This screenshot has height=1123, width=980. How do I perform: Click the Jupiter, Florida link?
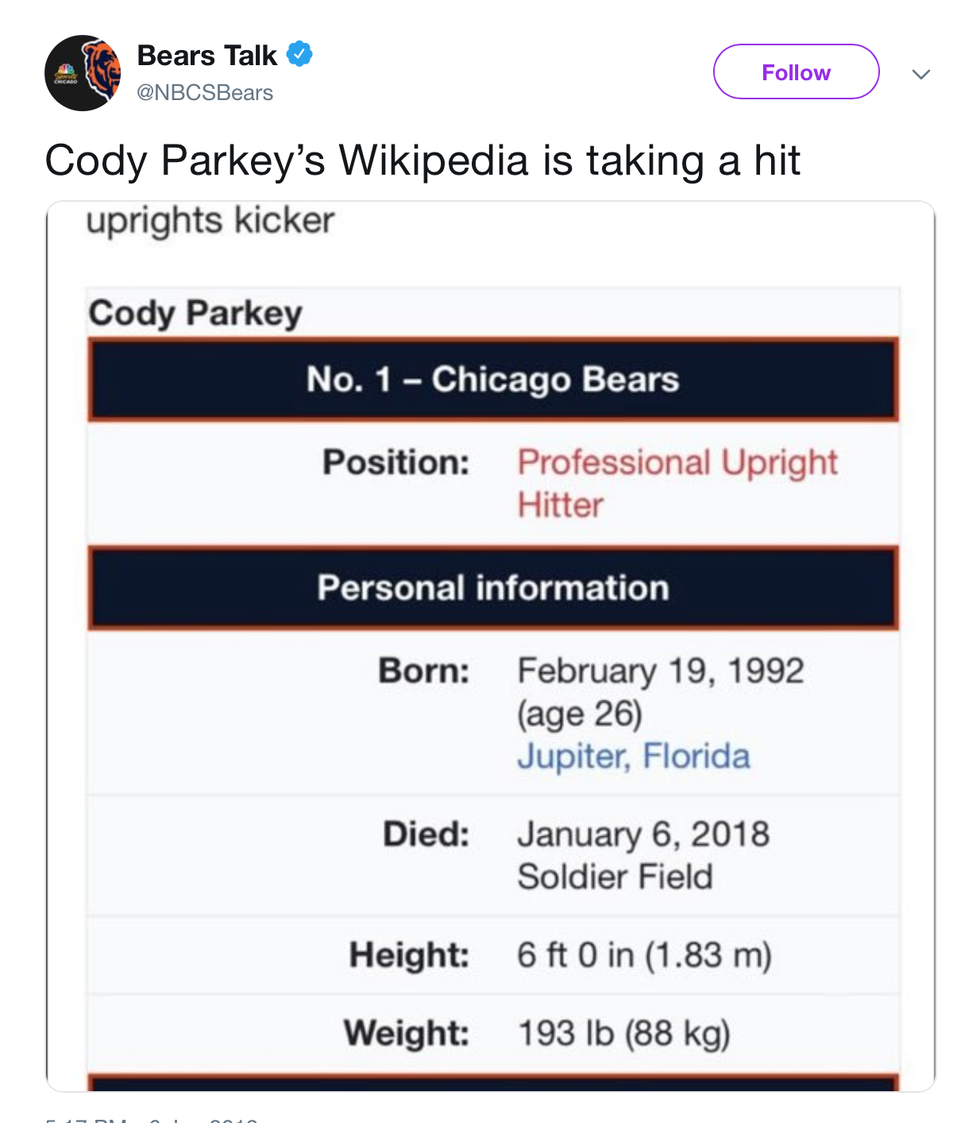tap(633, 755)
